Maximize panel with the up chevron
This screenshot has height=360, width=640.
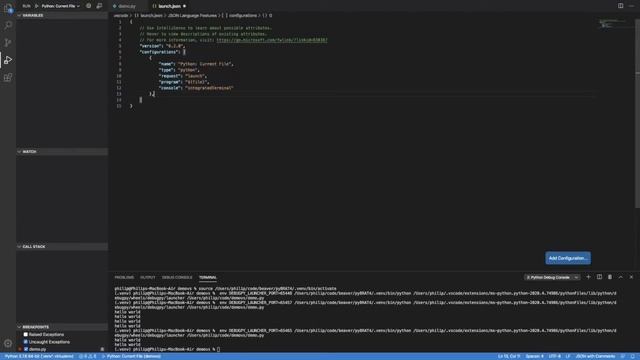[620, 277]
